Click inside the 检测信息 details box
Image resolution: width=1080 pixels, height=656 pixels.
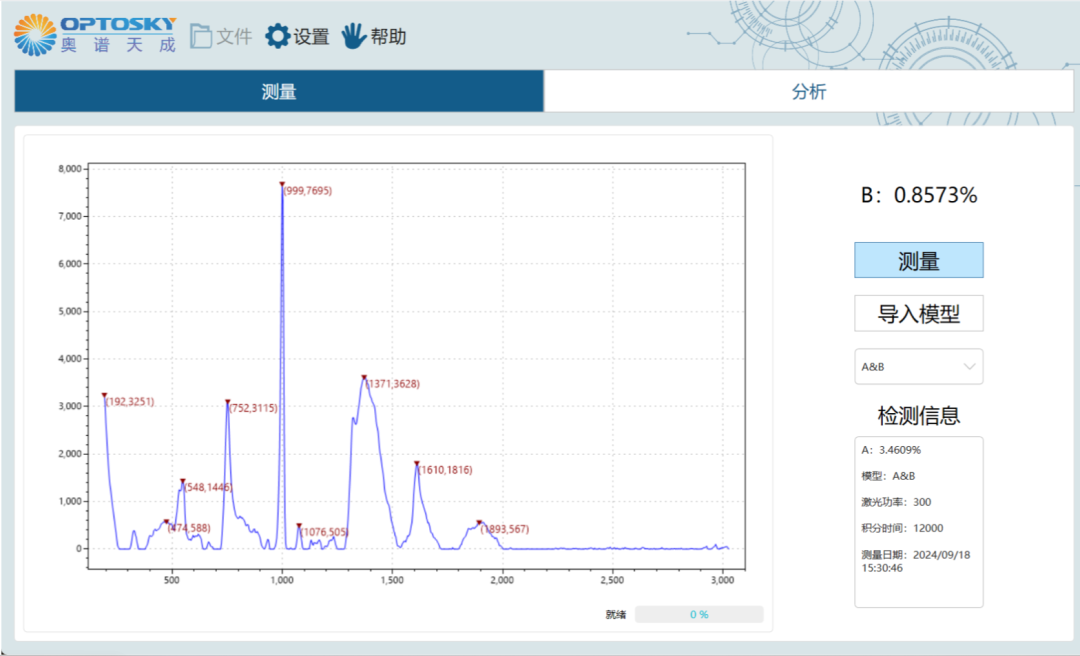pyautogui.click(x=918, y=521)
